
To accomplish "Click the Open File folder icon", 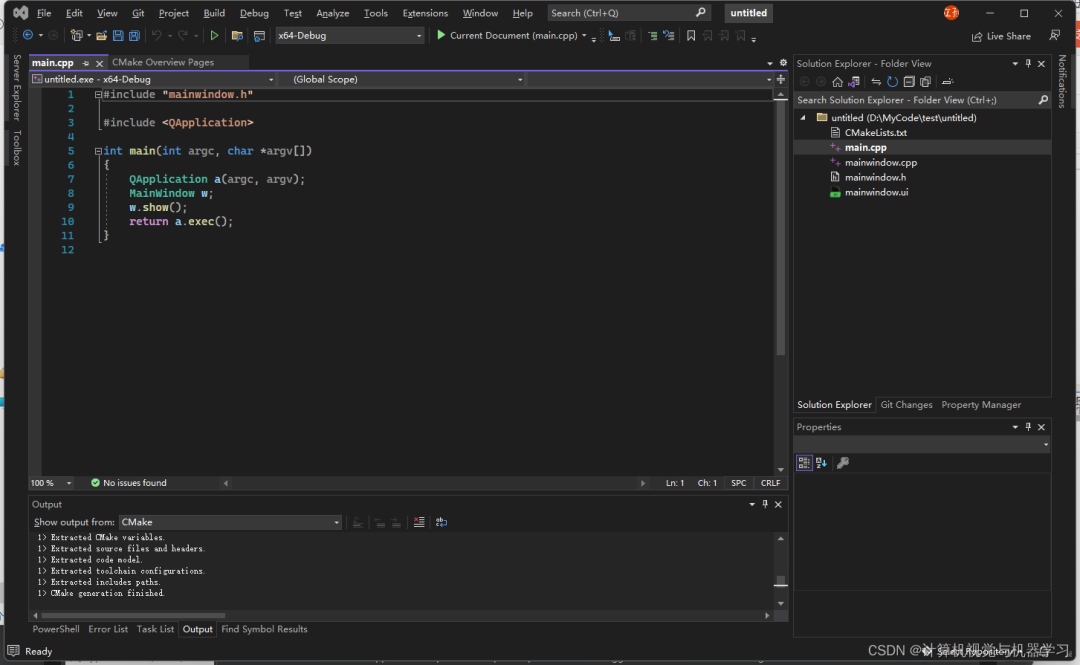I will click(101, 35).
